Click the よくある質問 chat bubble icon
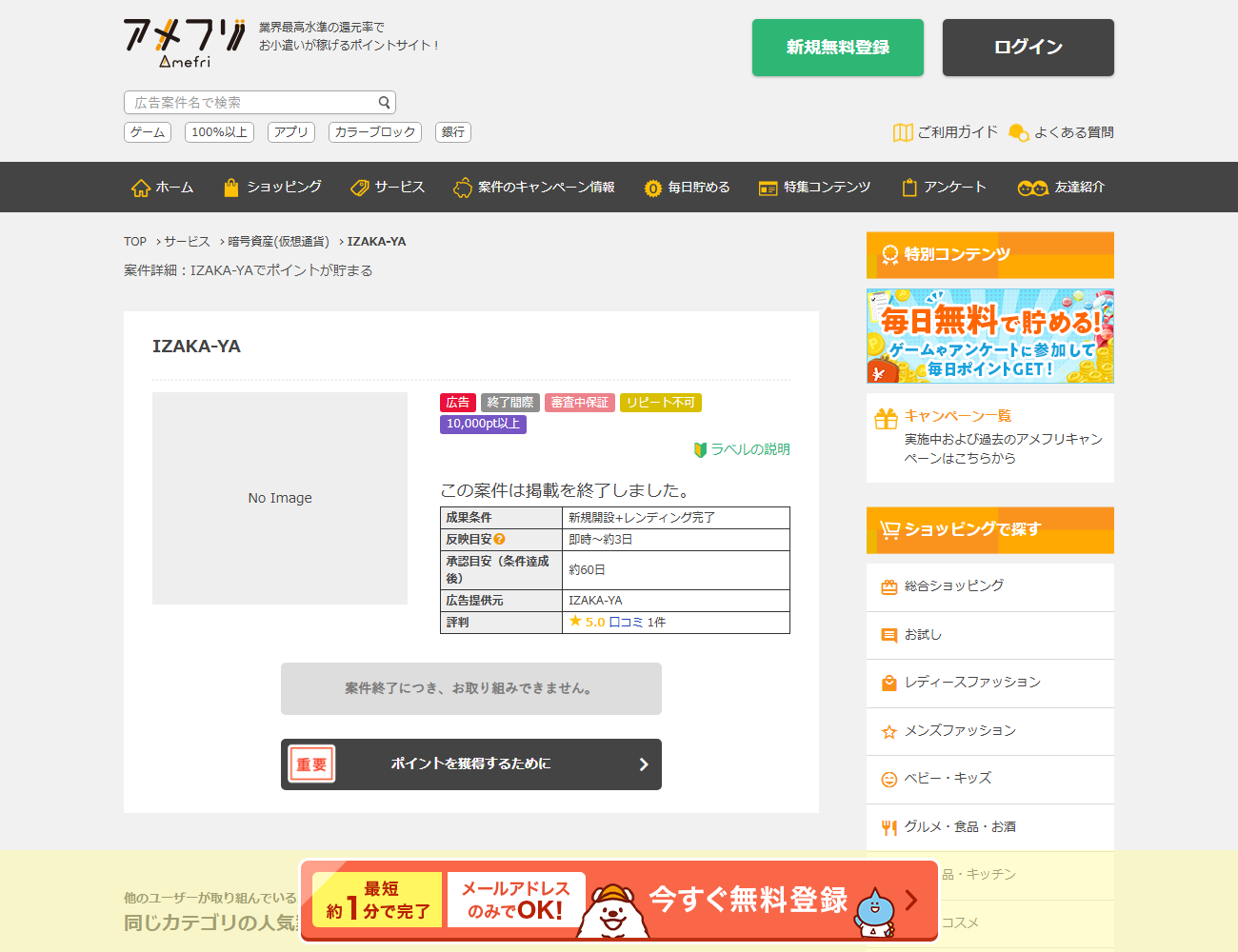Viewport: 1238px width, 952px height. pos(1018,132)
